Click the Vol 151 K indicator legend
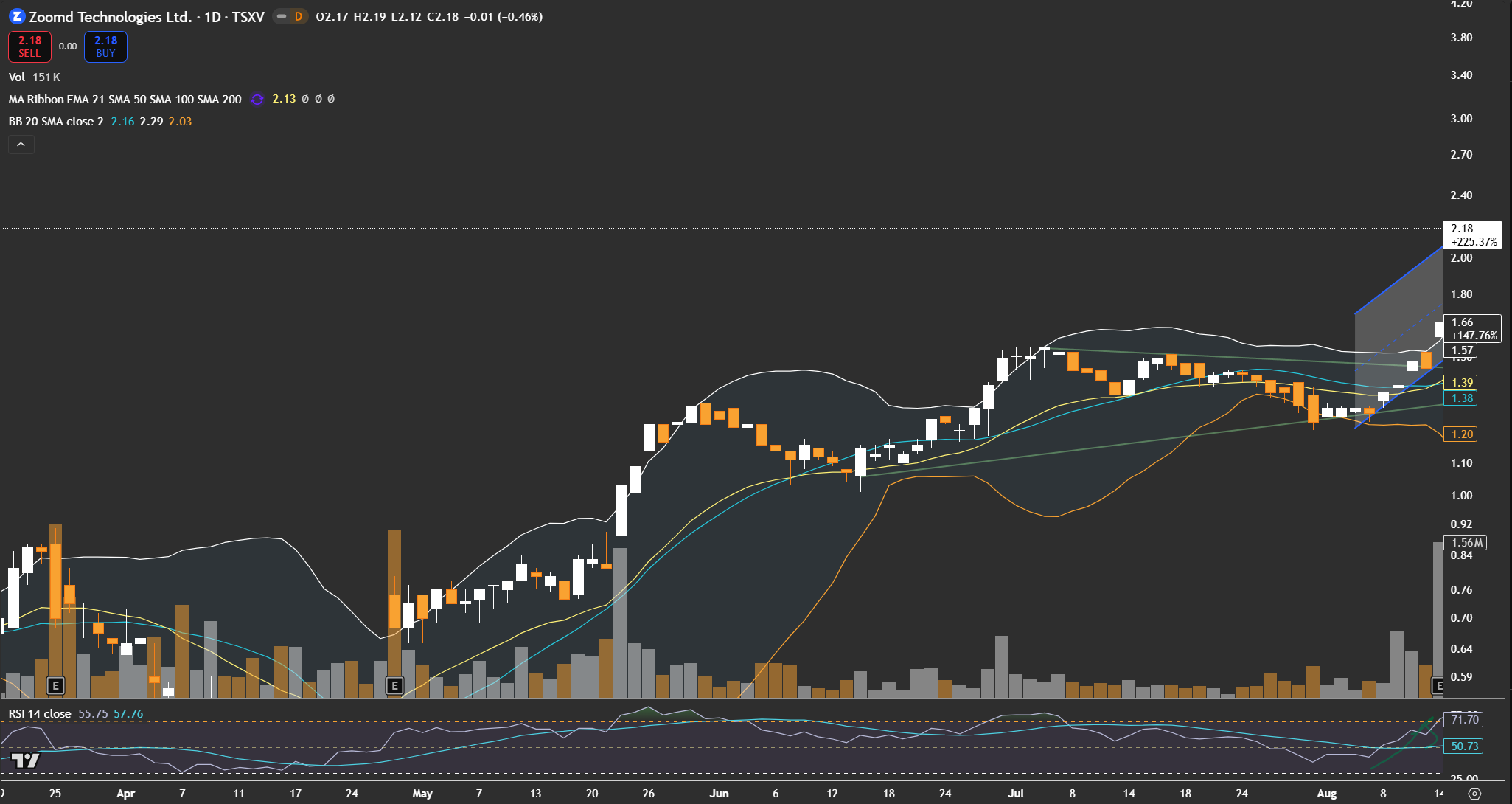The height and width of the screenshot is (804, 1512). click(34, 77)
